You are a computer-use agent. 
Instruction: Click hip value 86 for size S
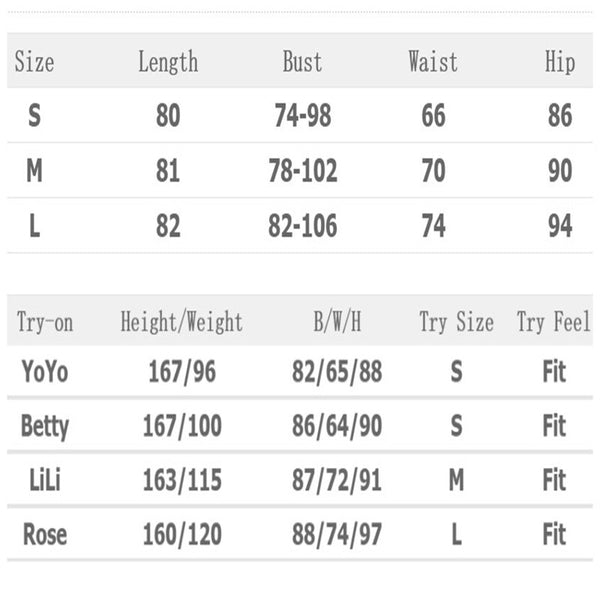pos(559,116)
